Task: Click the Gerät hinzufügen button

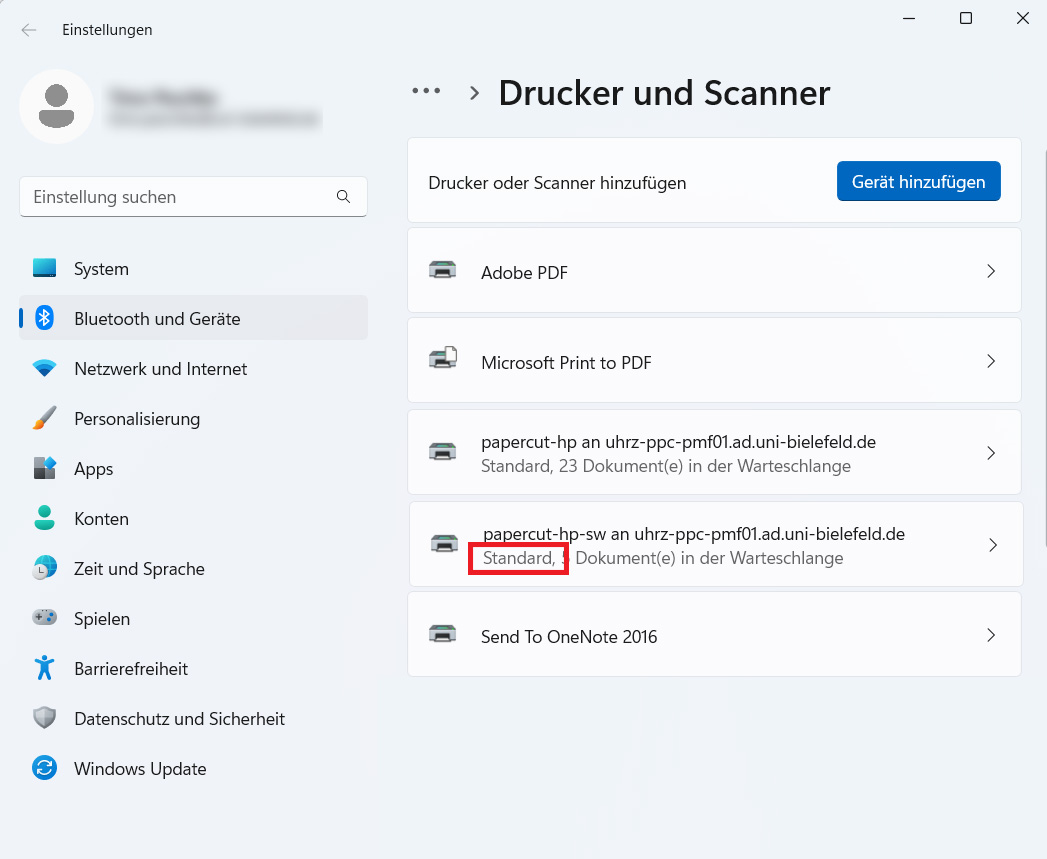Action: point(918,181)
